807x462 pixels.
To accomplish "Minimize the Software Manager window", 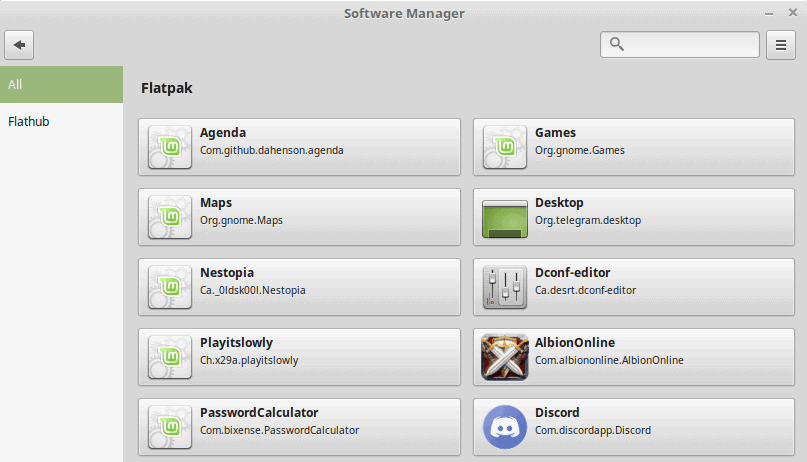I will coord(768,13).
